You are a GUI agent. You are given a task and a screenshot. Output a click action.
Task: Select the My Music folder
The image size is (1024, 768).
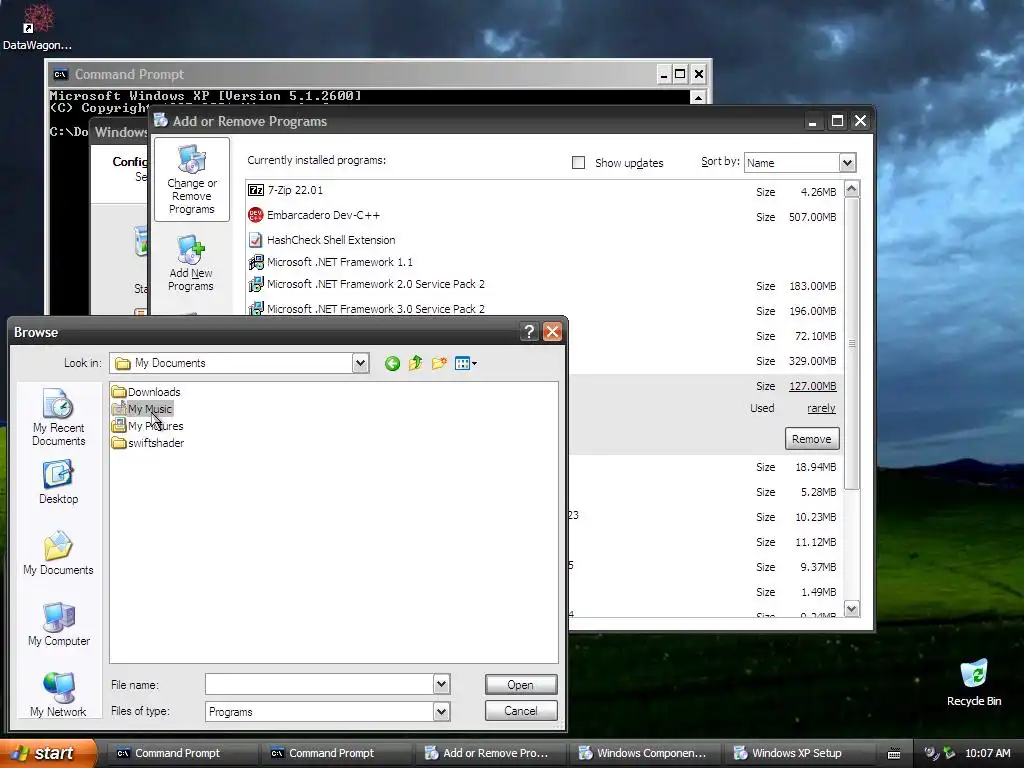(142, 409)
